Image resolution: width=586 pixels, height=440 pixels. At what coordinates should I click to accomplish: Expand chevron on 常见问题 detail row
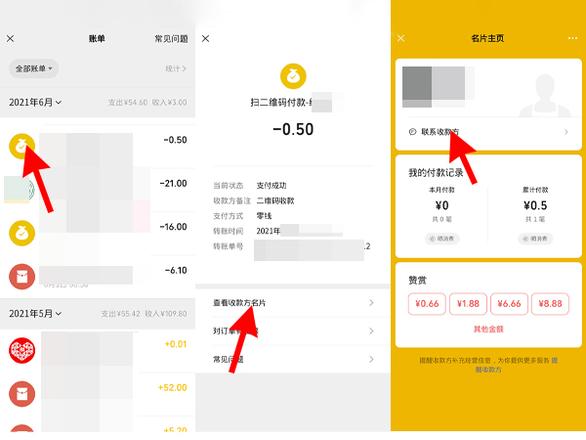[x=371, y=359]
